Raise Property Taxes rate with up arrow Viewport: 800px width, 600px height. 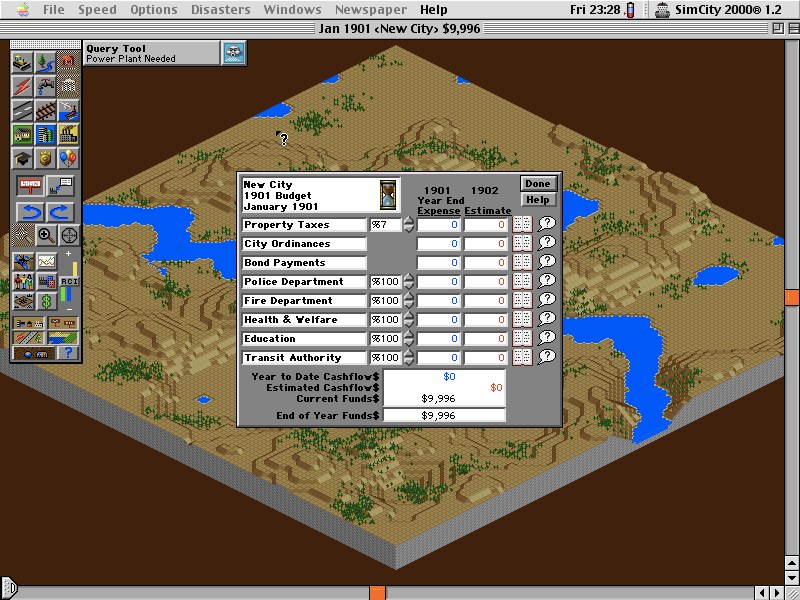click(408, 220)
